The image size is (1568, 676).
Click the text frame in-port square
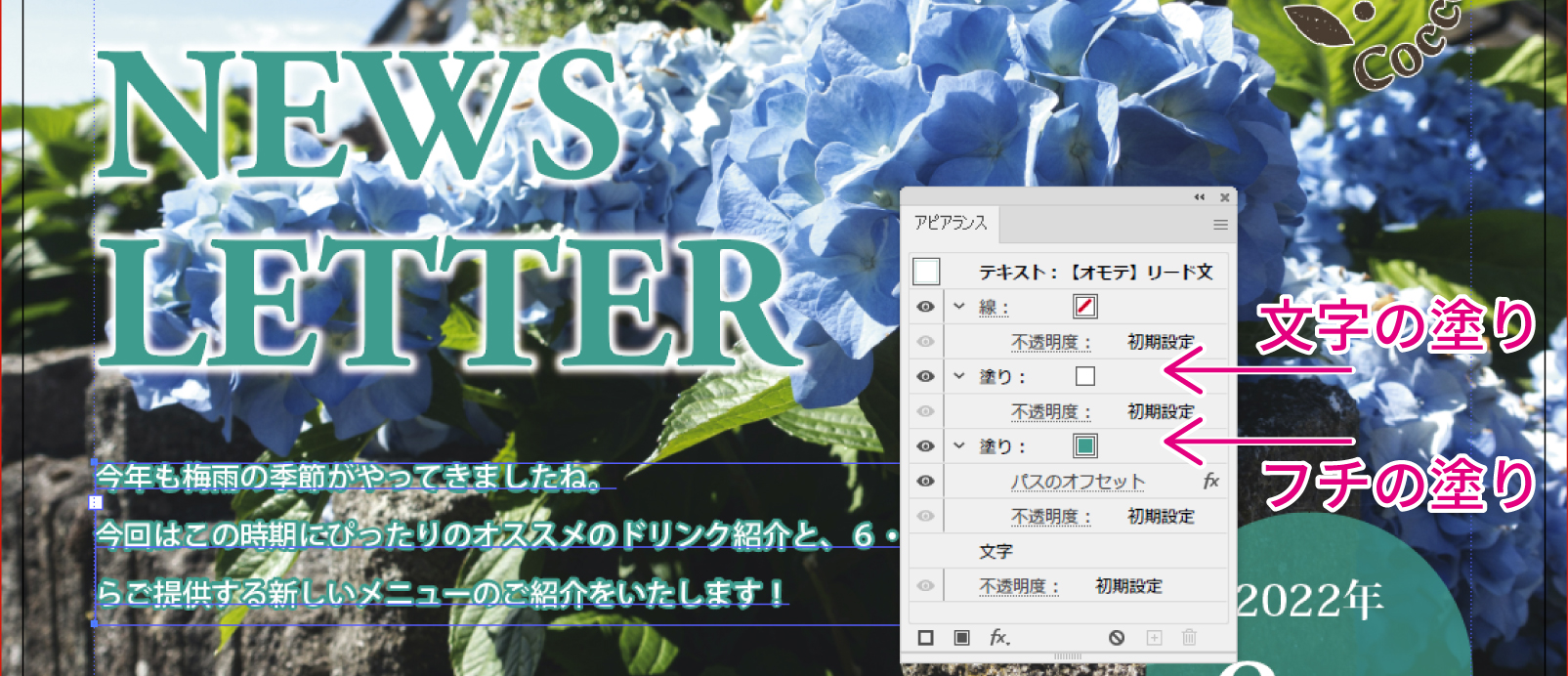tap(95, 502)
